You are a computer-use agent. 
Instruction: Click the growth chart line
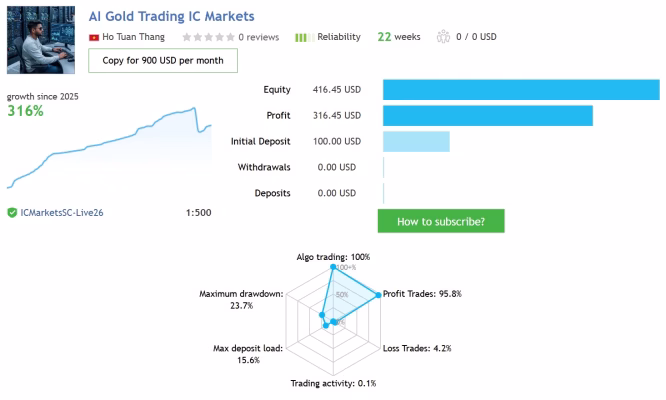pos(109,147)
